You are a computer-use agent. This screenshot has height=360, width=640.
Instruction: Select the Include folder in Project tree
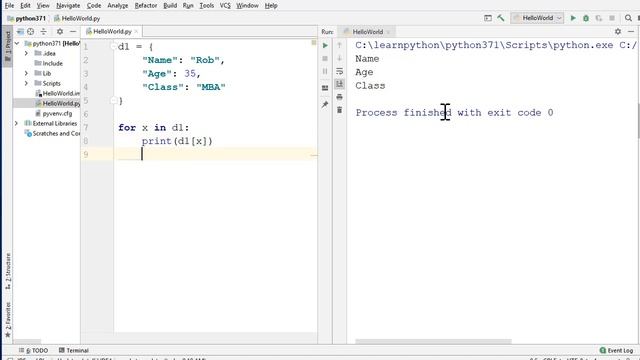click(x=49, y=63)
